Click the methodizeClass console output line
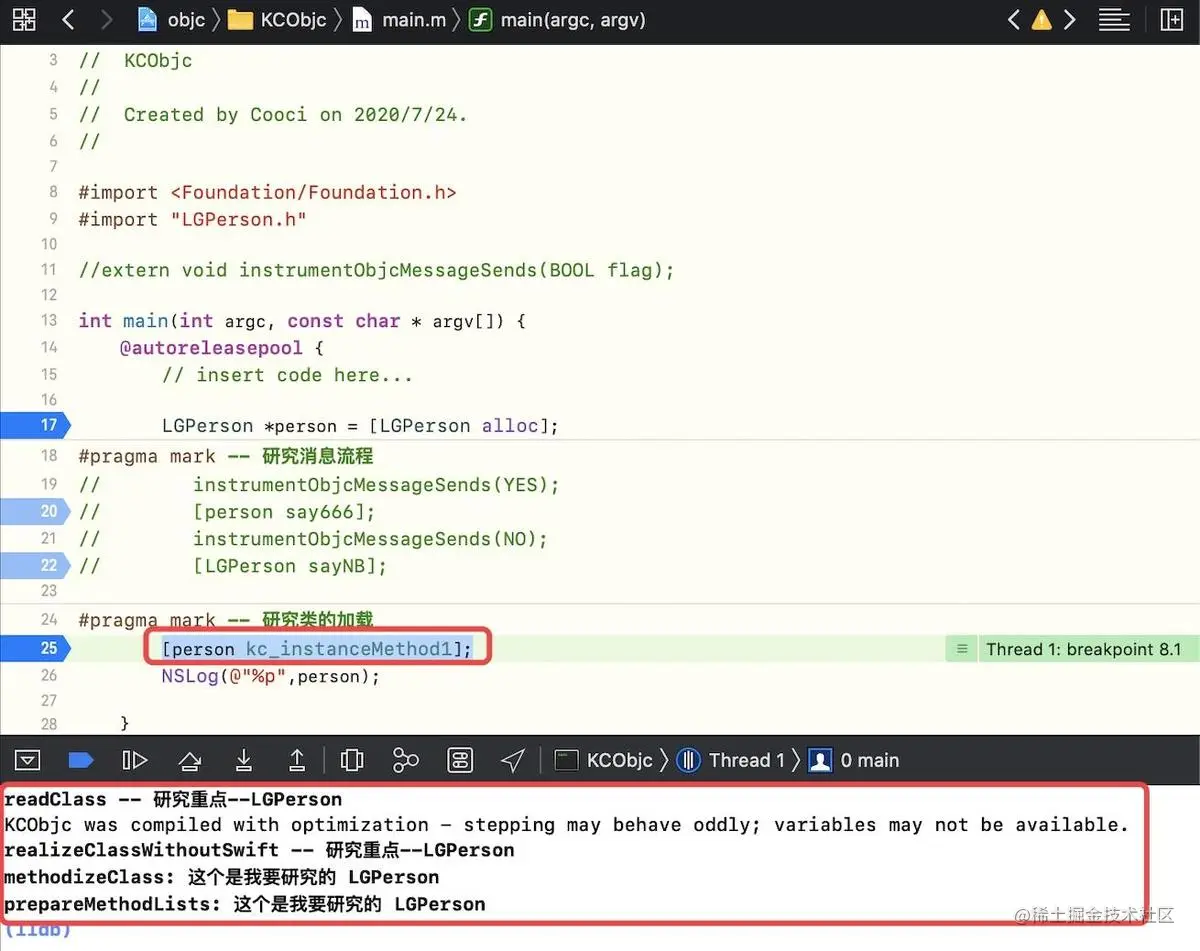Viewport: 1200px width, 951px height. [221, 877]
